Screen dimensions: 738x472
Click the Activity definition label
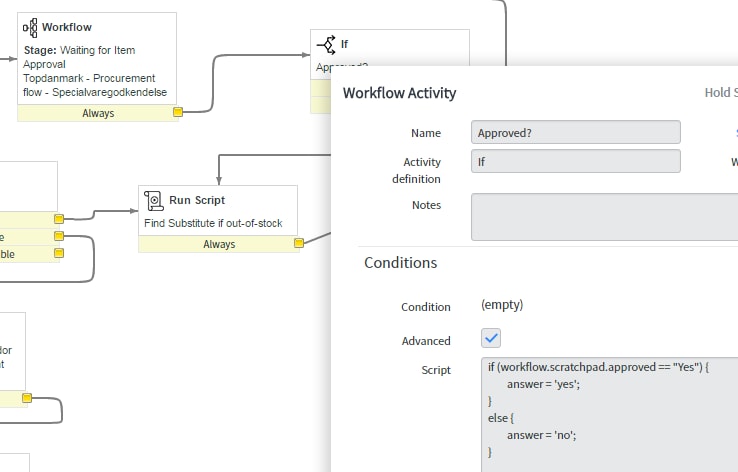(x=417, y=170)
